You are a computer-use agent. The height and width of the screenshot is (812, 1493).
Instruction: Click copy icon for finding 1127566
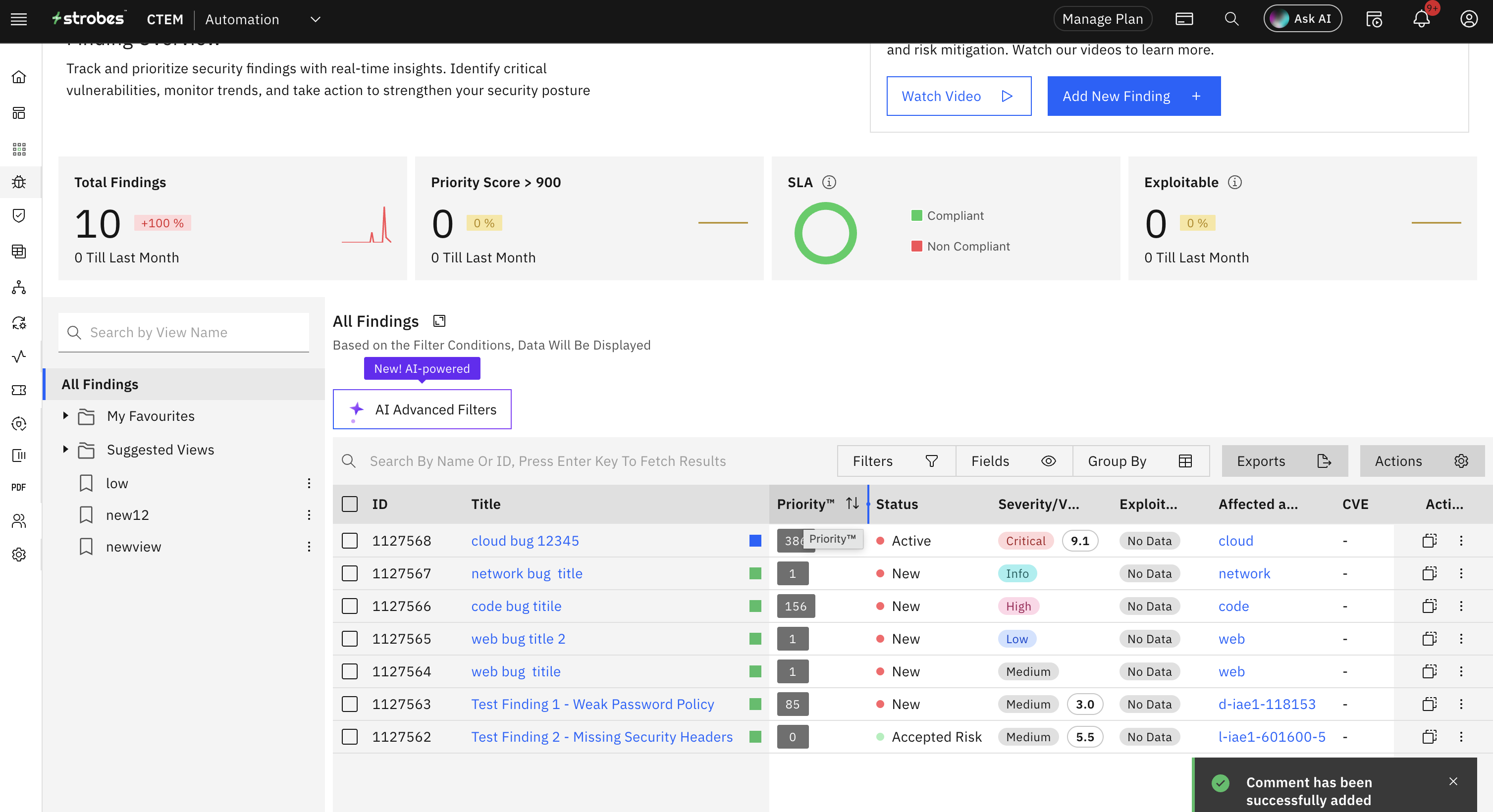click(1429, 606)
